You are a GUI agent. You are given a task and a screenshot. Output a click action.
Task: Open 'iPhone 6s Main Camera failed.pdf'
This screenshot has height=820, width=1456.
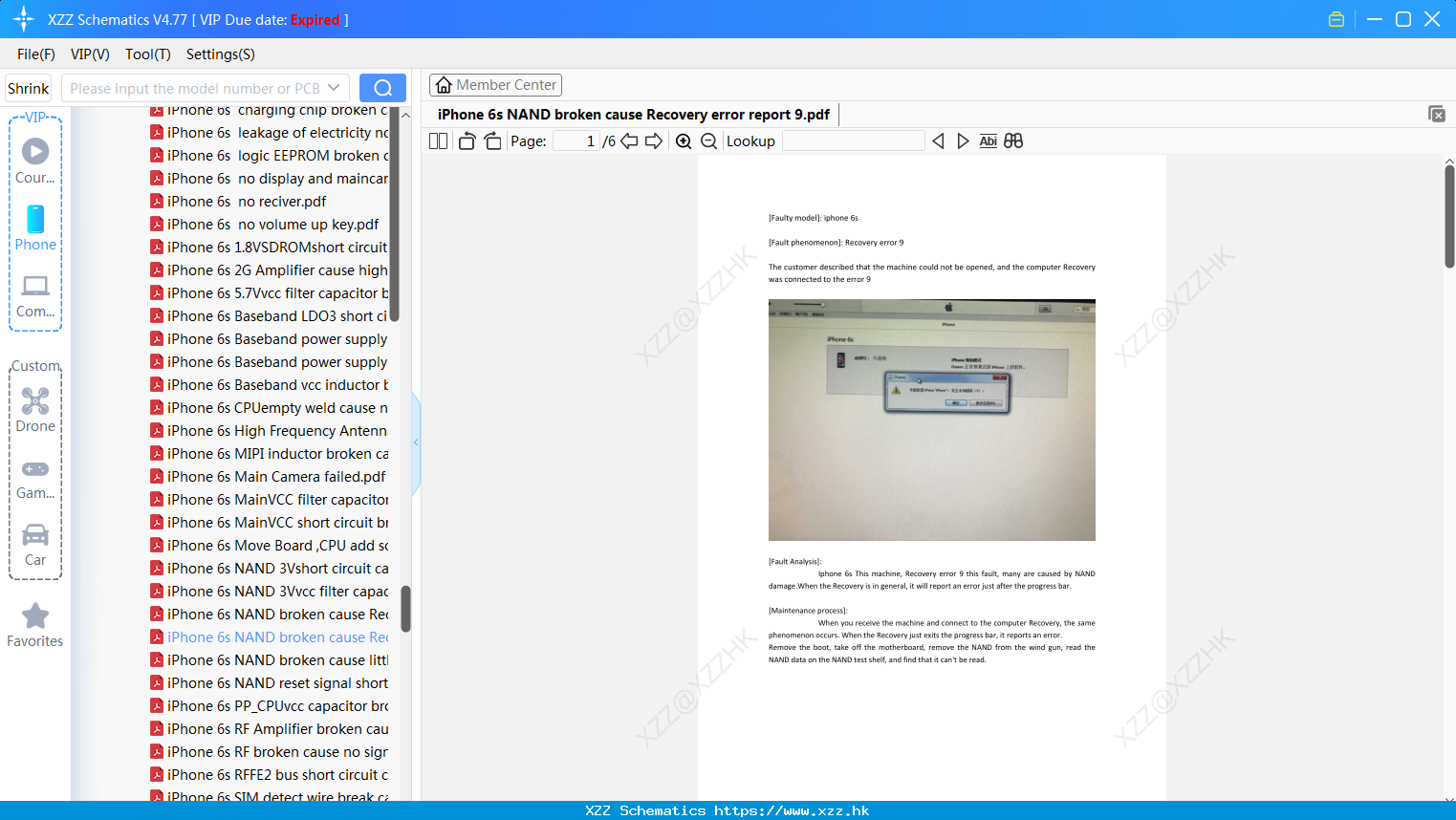[x=269, y=477]
